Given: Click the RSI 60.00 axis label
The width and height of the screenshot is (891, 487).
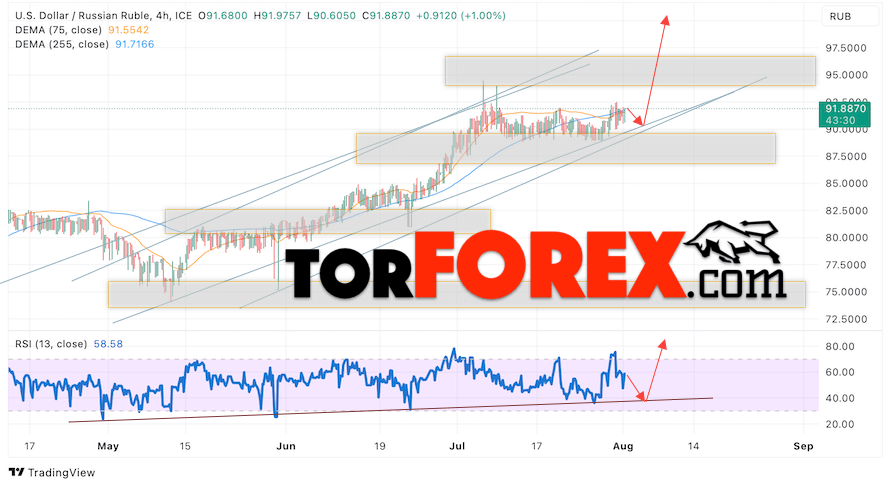Looking at the screenshot, I should (x=840, y=372).
